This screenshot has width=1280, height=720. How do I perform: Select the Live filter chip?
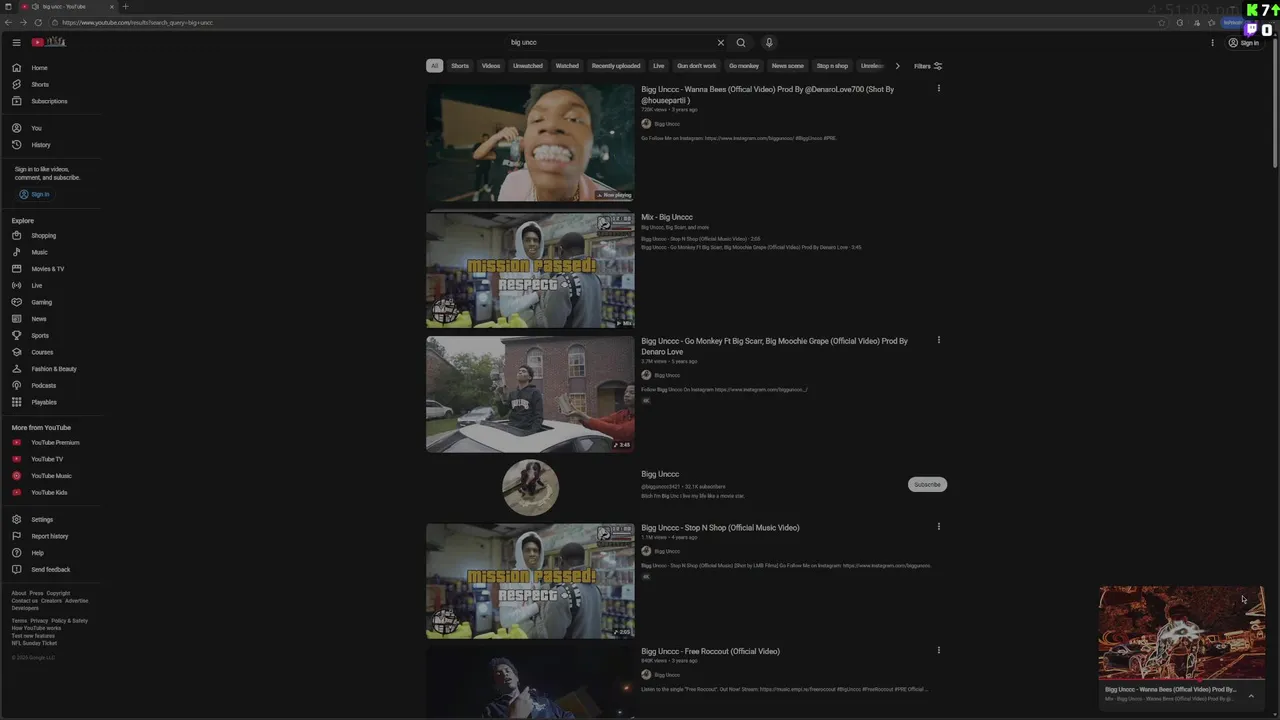pos(658,66)
